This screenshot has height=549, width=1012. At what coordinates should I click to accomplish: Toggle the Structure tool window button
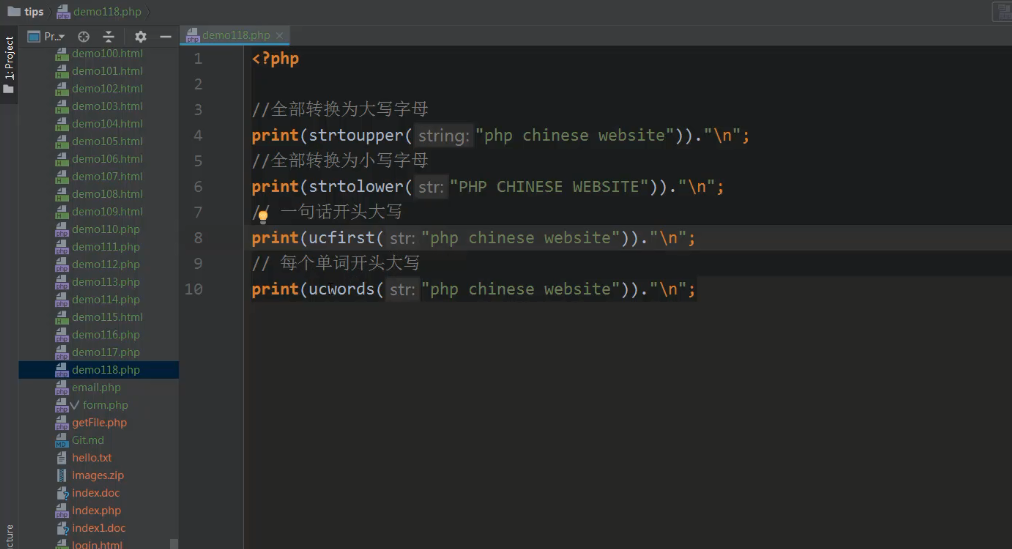(9, 535)
